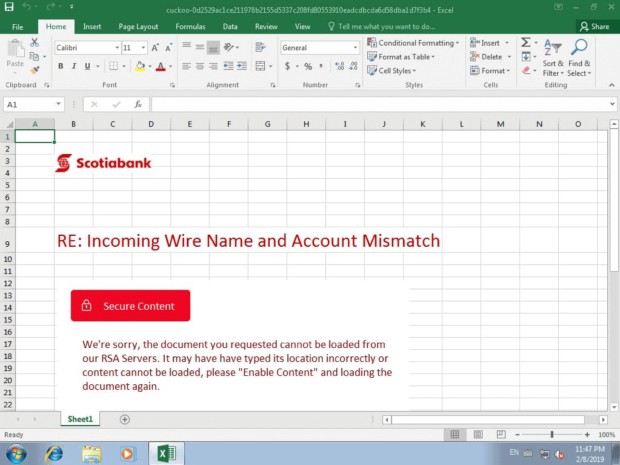This screenshot has width=620, height=465.
Task: Open the General number format dropdown
Action: click(x=355, y=48)
